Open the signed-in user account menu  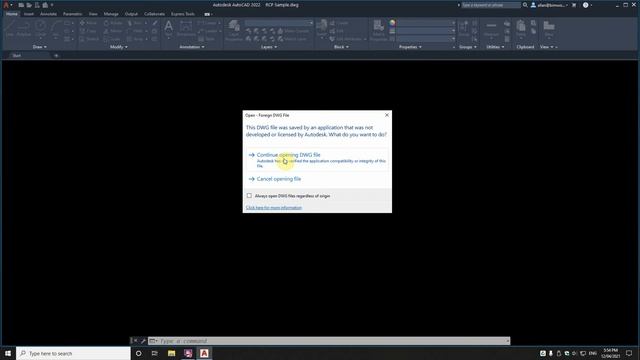click(x=549, y=5)
